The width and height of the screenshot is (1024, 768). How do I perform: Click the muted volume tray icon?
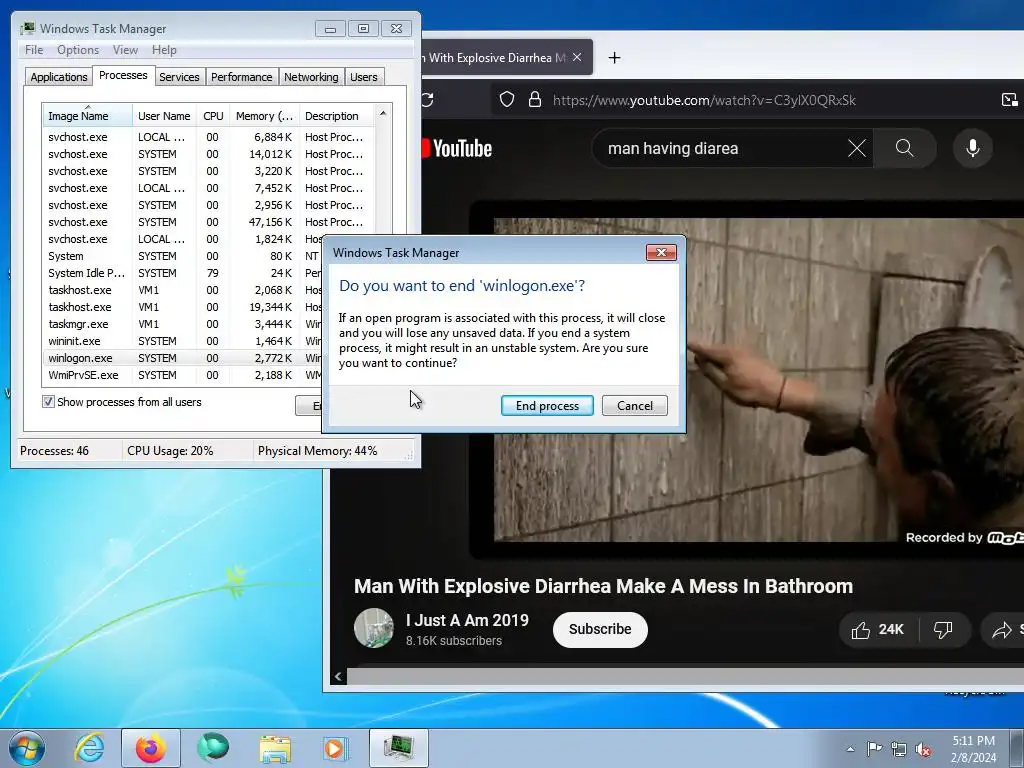point(923,750)
